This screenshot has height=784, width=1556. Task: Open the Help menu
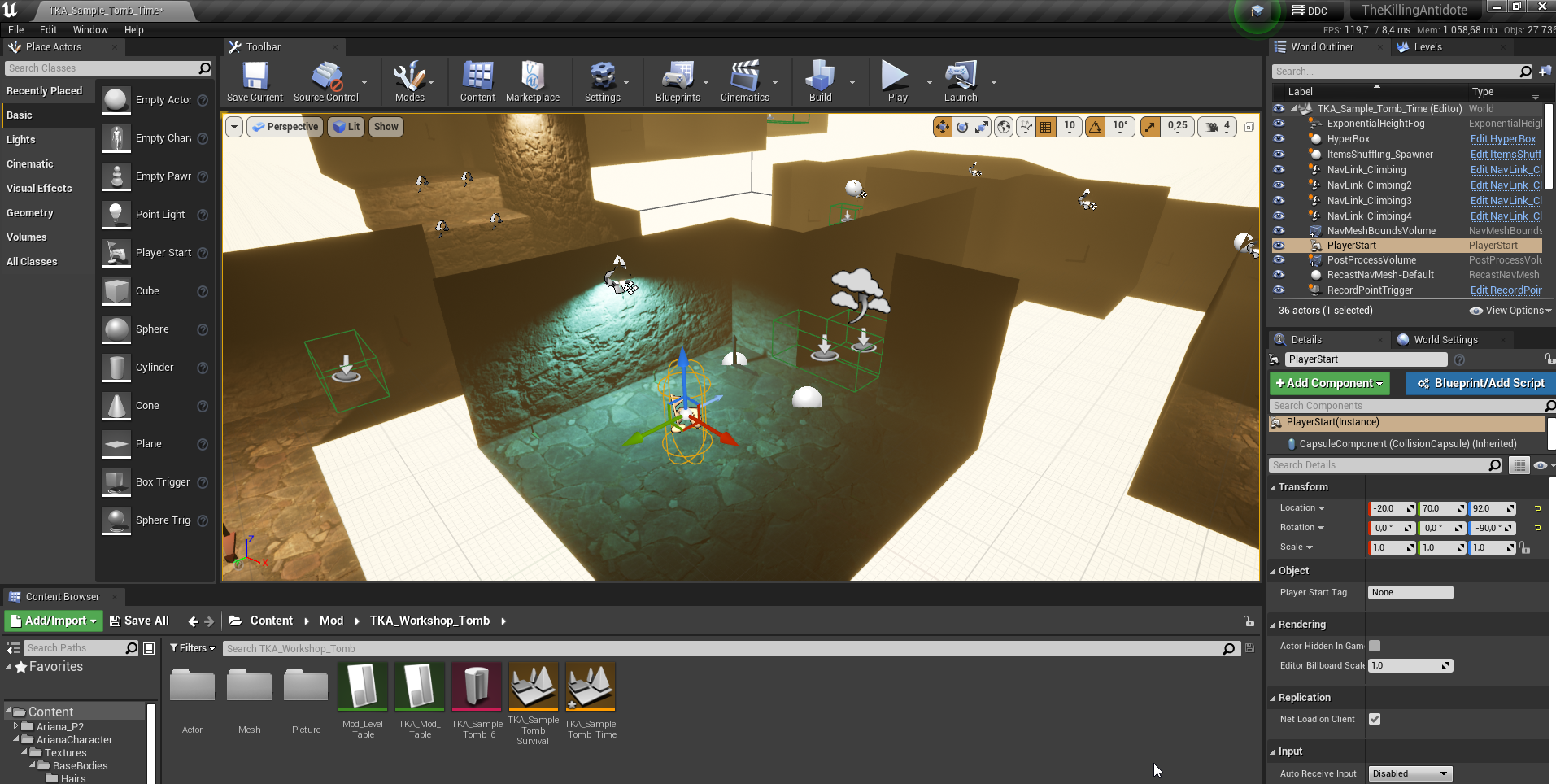pyautogui.click(x=134, y=30)
